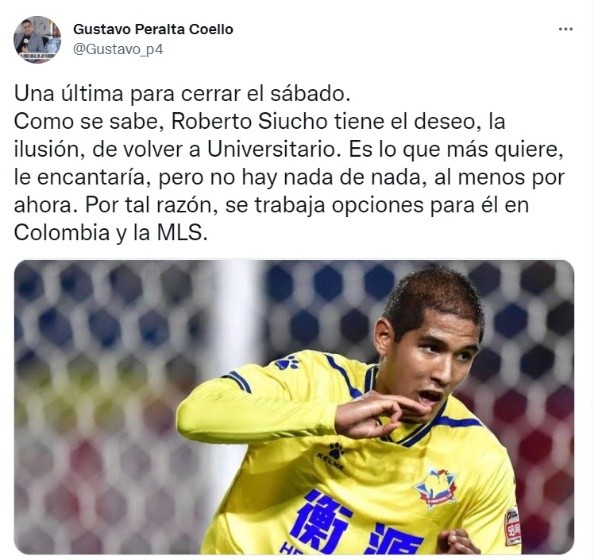Open the three-dot more options menu
The height and width of the screenshot is (560, 598).
point(565,29)
